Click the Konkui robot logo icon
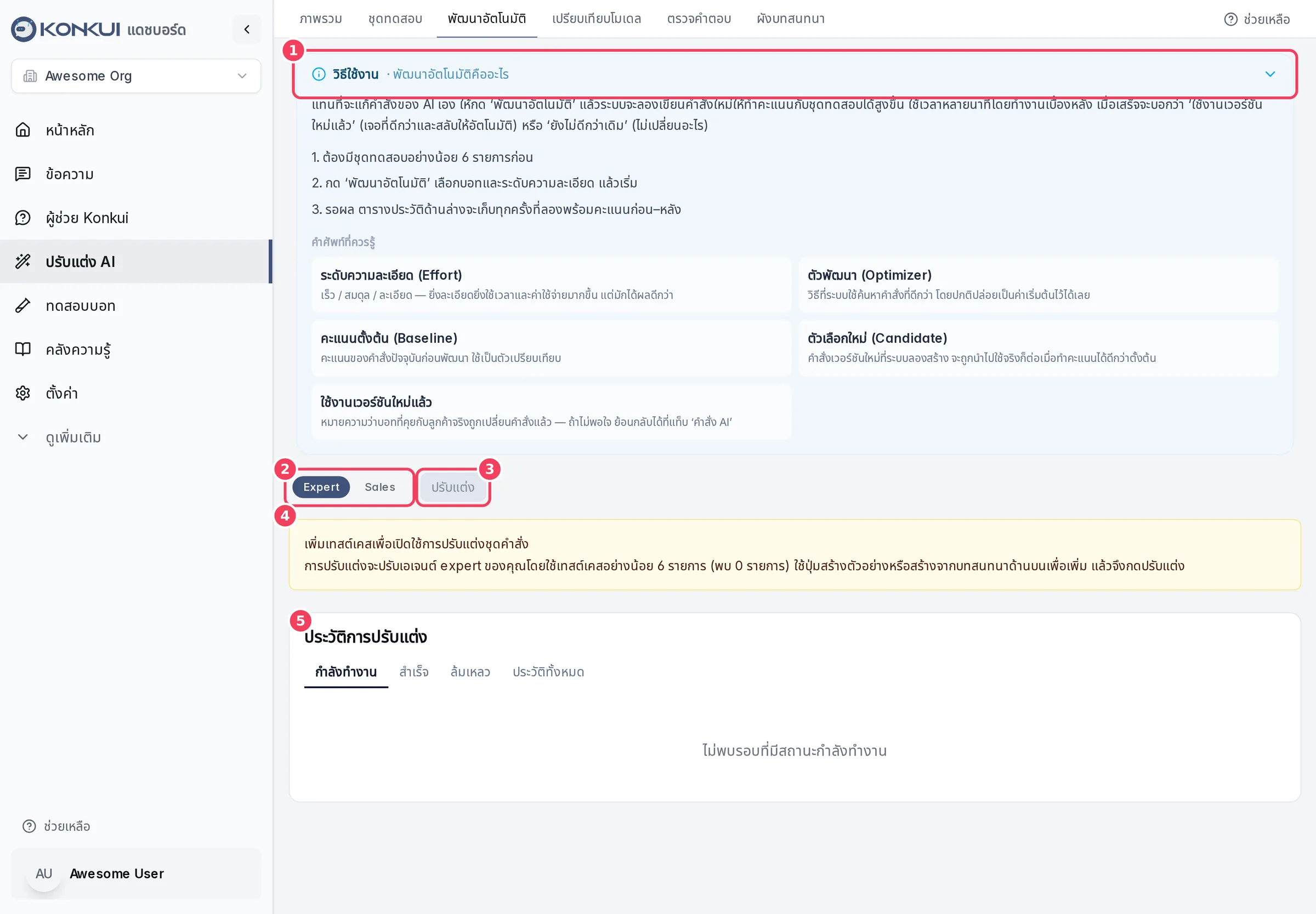The image size is (1316, 914). click(24, 29)
